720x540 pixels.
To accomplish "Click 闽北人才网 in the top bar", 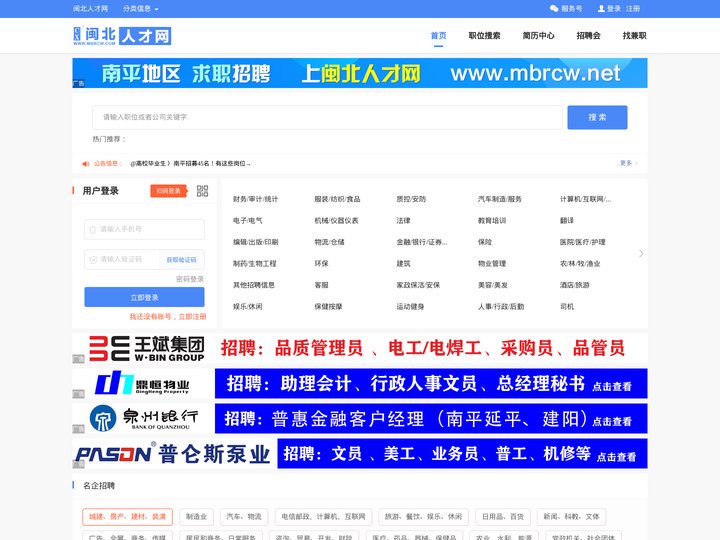I will pyautogui.click(x=90, y=8).
